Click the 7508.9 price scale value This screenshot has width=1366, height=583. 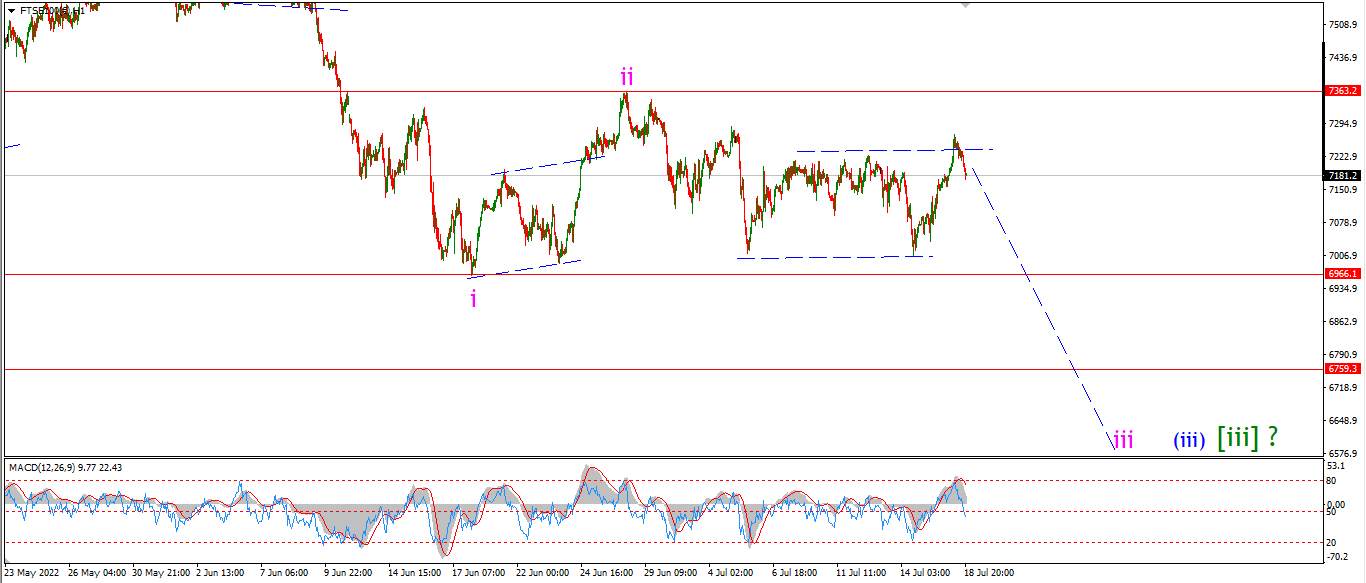[x=1343, y=24]
